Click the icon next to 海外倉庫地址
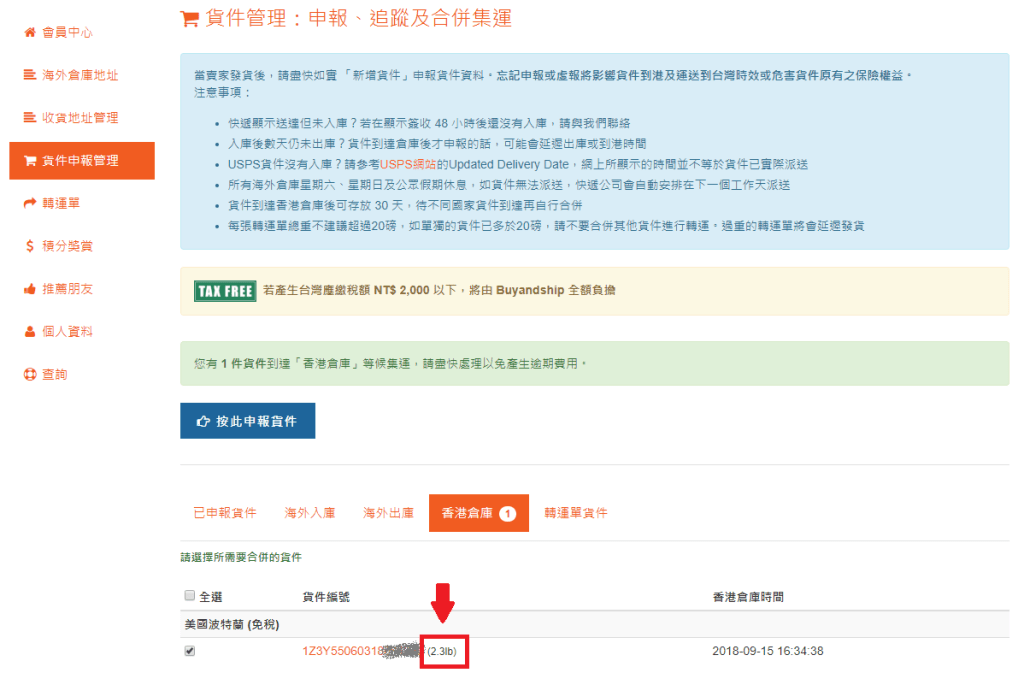 [x=29, y=75]
